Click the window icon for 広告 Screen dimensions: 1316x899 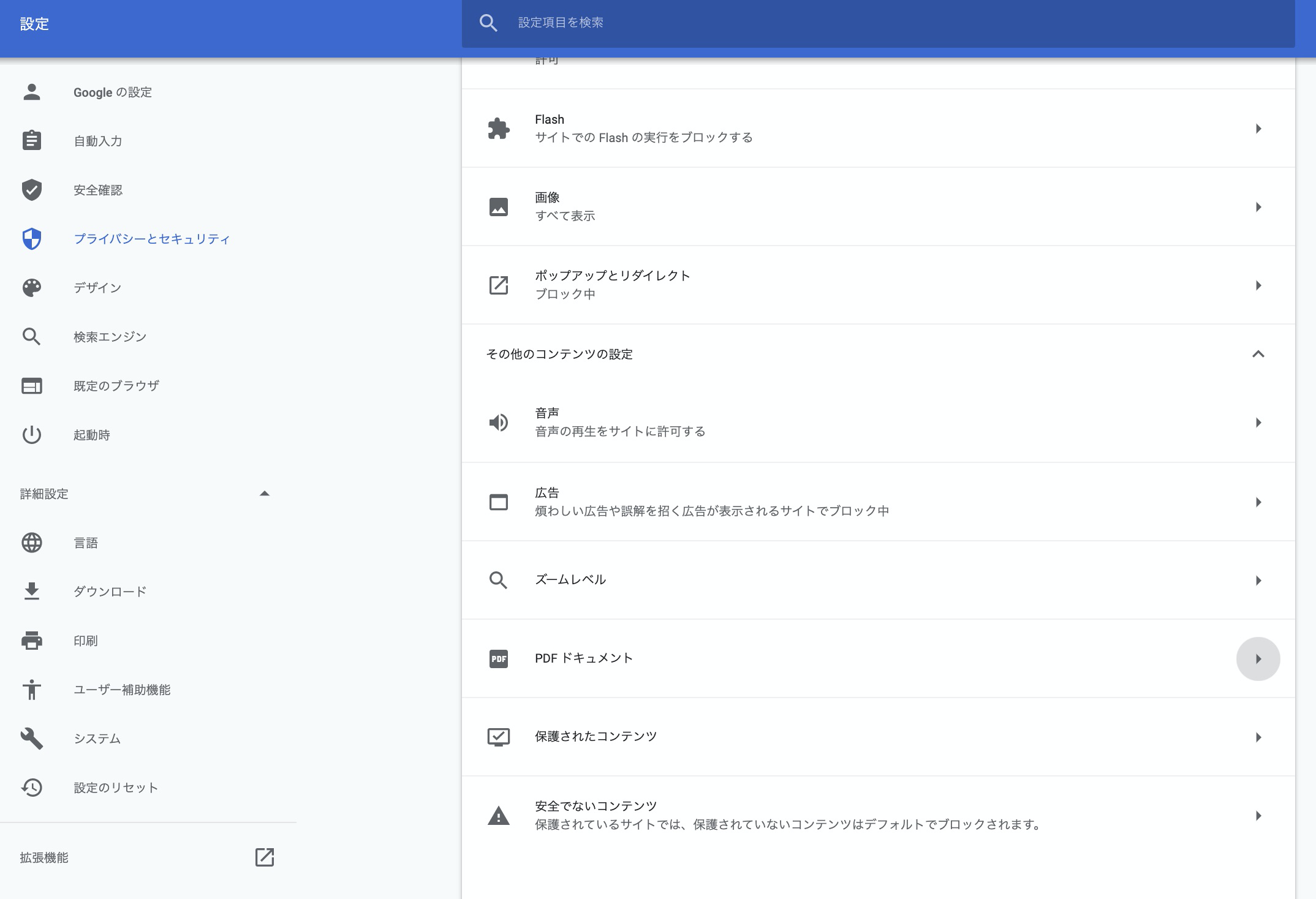[499, 502]
